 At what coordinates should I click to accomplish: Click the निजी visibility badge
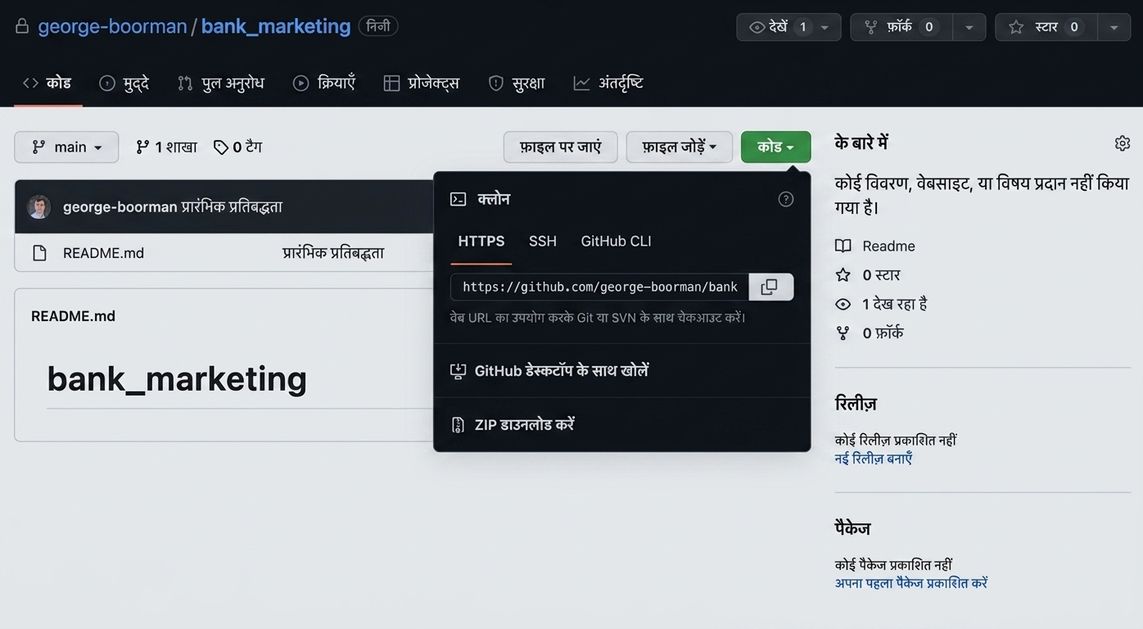(378, 26)
